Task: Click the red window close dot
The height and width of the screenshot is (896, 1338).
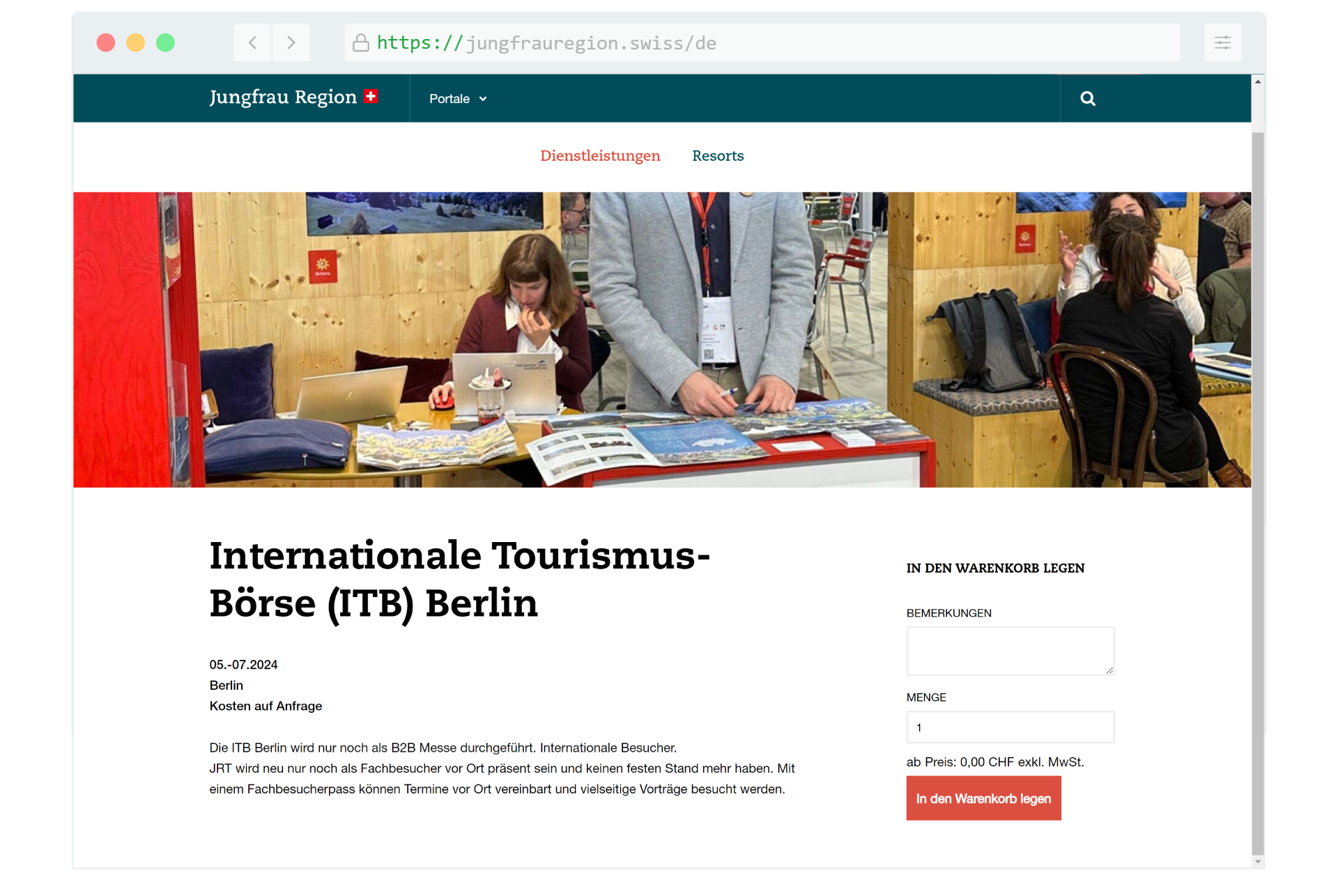Action: (106, 43)
